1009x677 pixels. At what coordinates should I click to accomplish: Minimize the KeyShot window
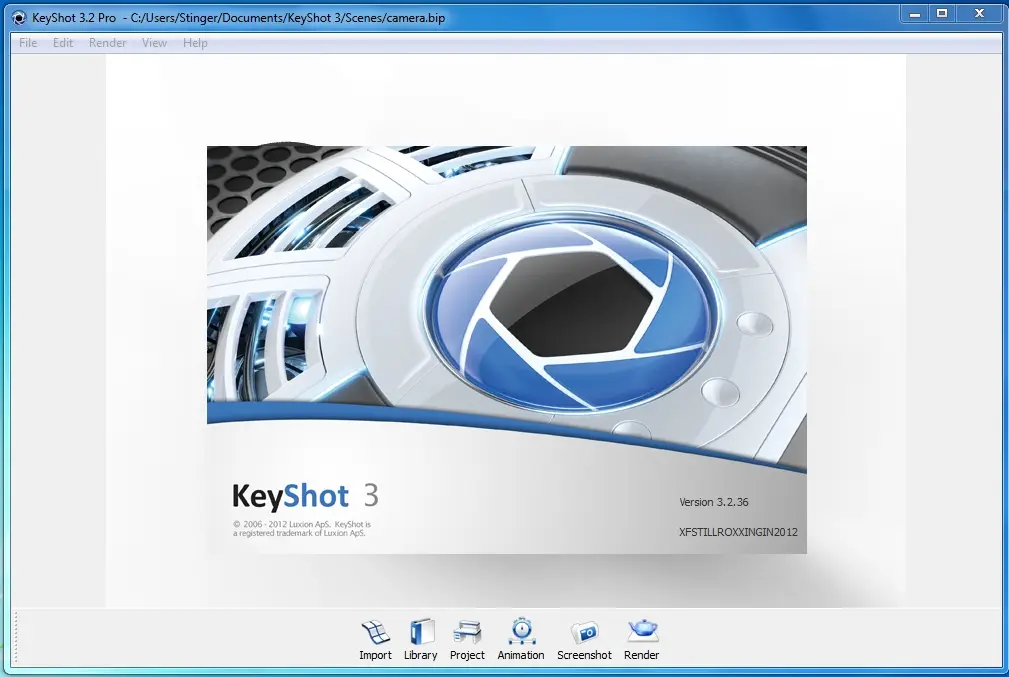click(914, 14)
